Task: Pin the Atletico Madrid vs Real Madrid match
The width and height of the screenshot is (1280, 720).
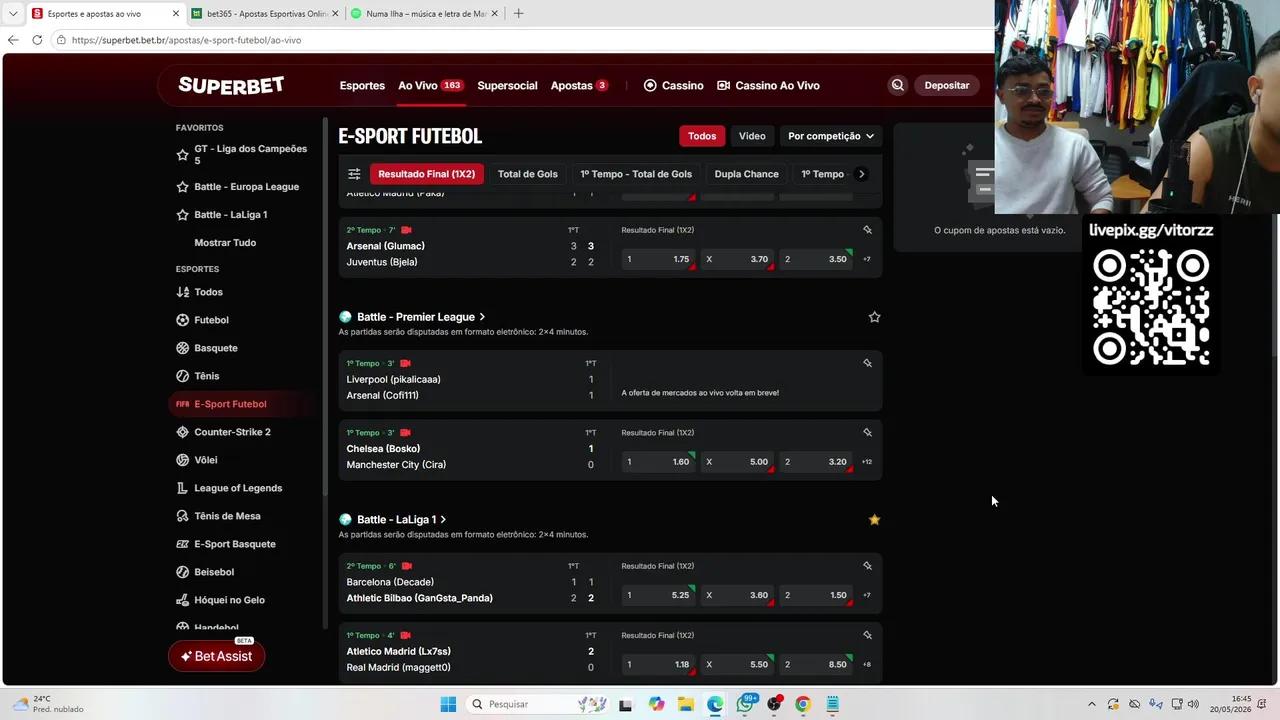Action: pos(867,636)
